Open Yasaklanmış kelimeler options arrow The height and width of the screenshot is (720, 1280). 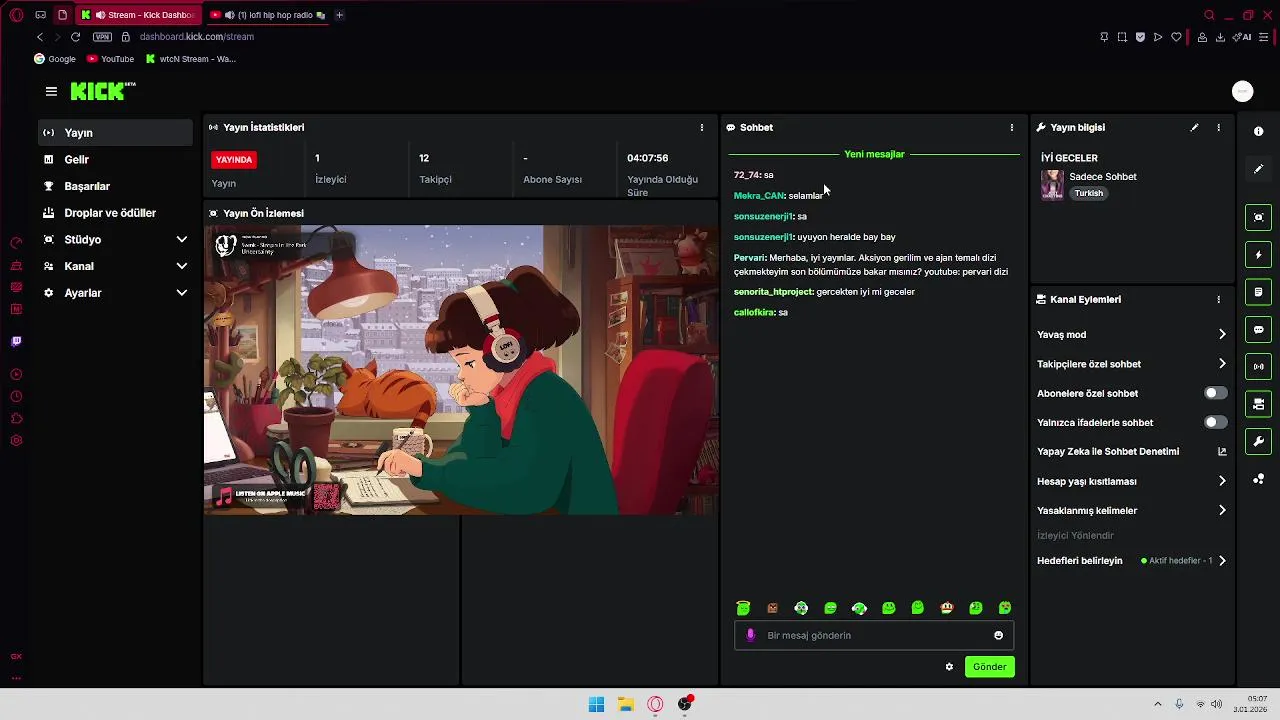point(1221,510)
